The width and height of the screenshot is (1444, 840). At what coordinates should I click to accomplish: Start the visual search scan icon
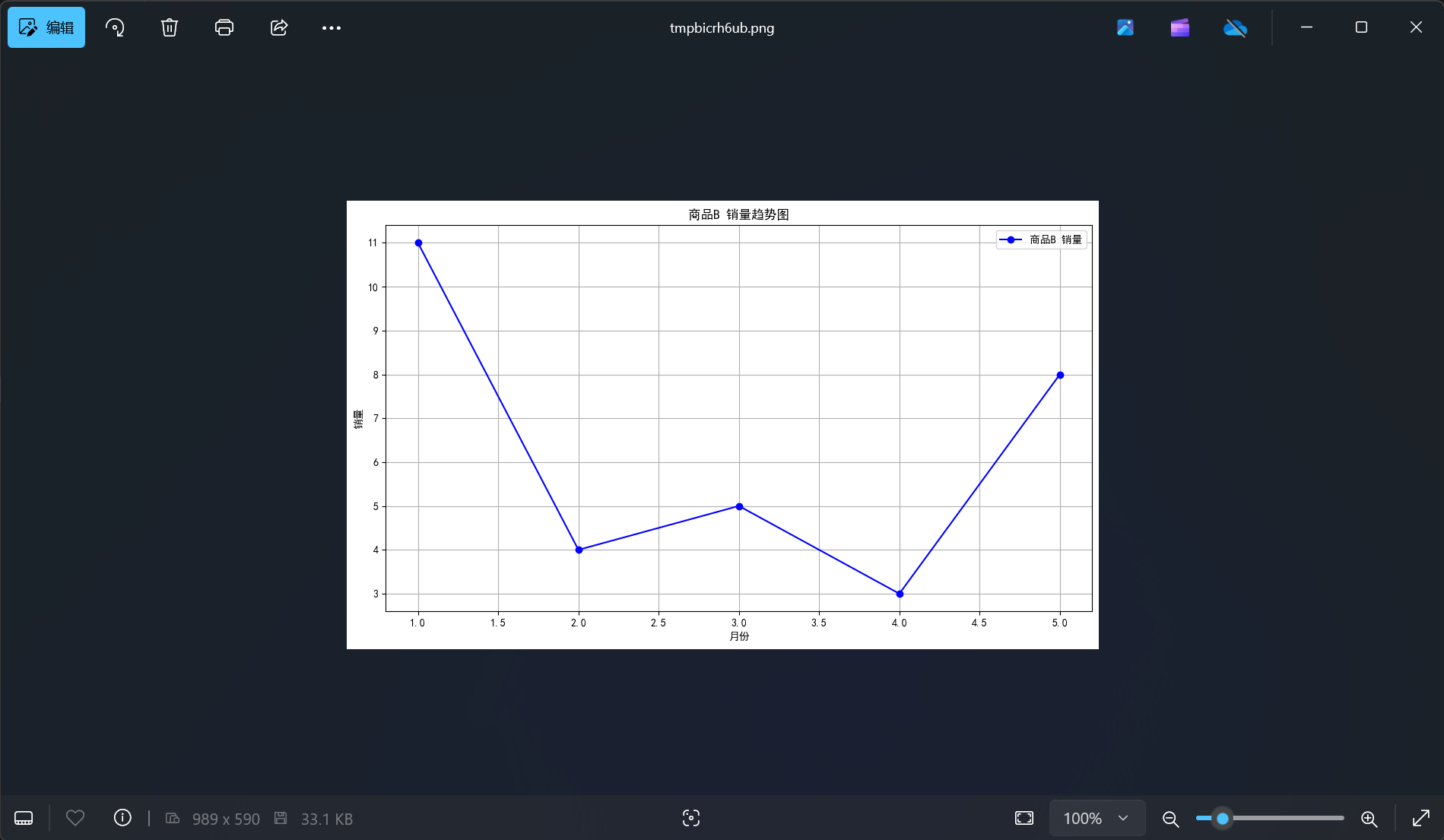click(x=691, y=818)
